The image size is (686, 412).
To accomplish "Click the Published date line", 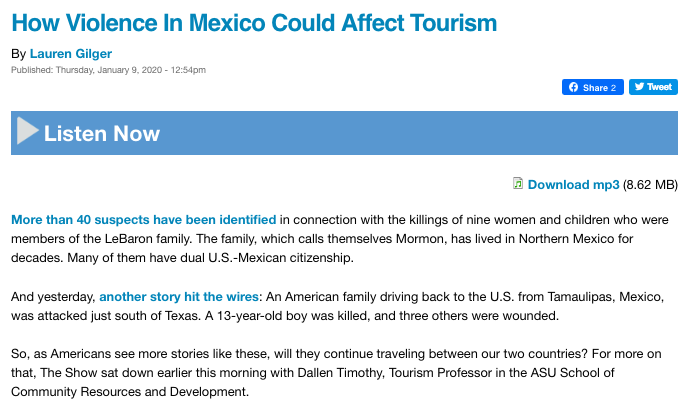I will coord(108,70).
